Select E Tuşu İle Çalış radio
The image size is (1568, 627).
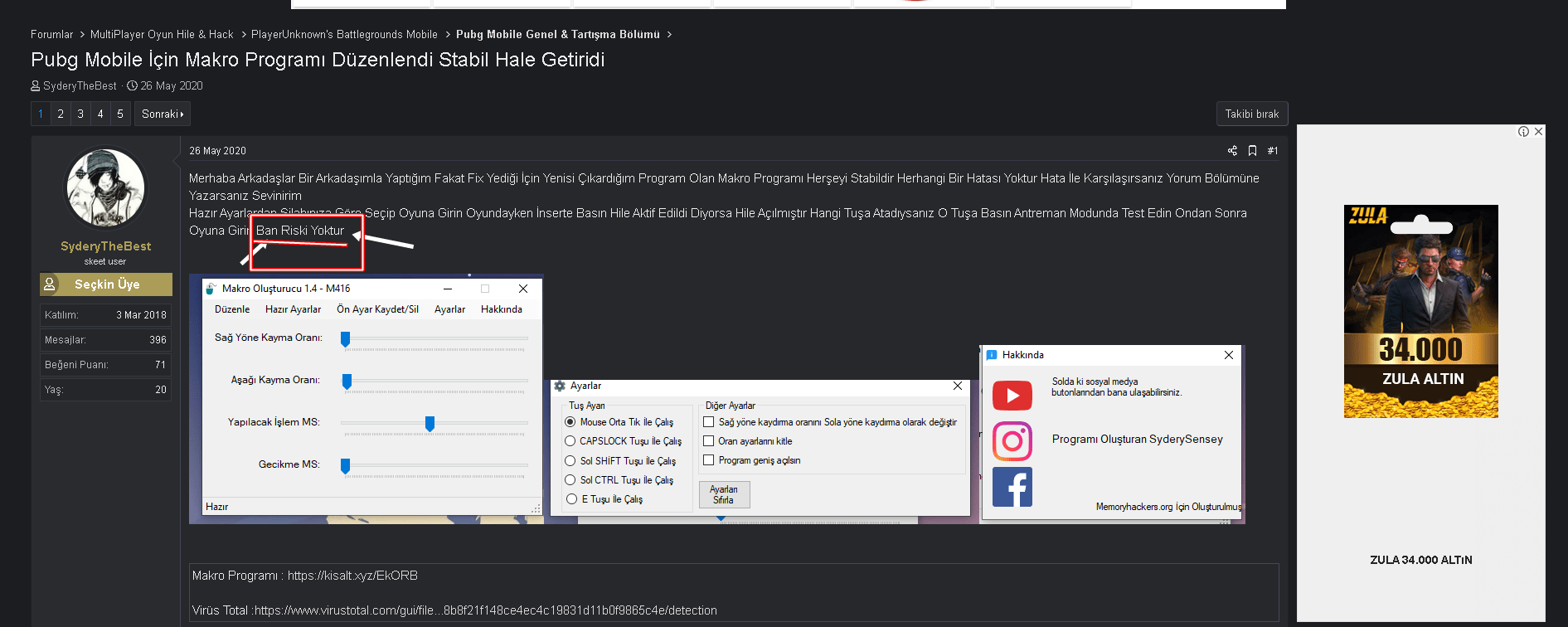pyautogui.click(x=572, y=498)
